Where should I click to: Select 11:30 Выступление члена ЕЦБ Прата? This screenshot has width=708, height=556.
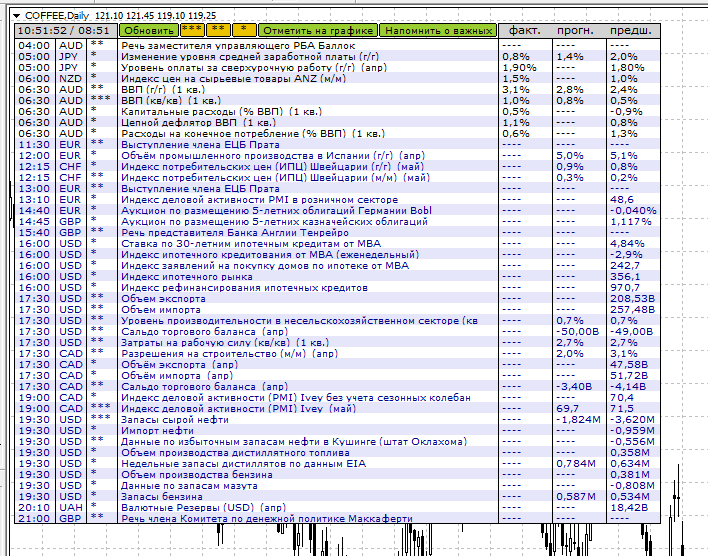click(x=337, y=145)
